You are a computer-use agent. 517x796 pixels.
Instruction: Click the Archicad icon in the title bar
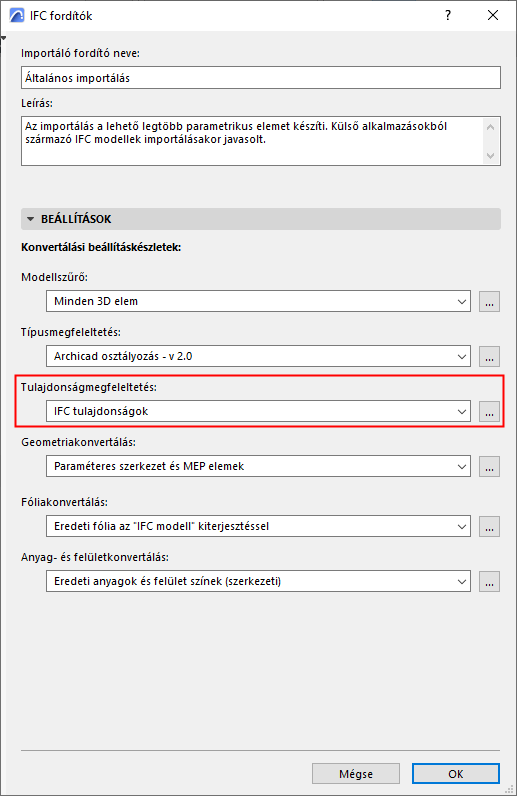point(17,16)
